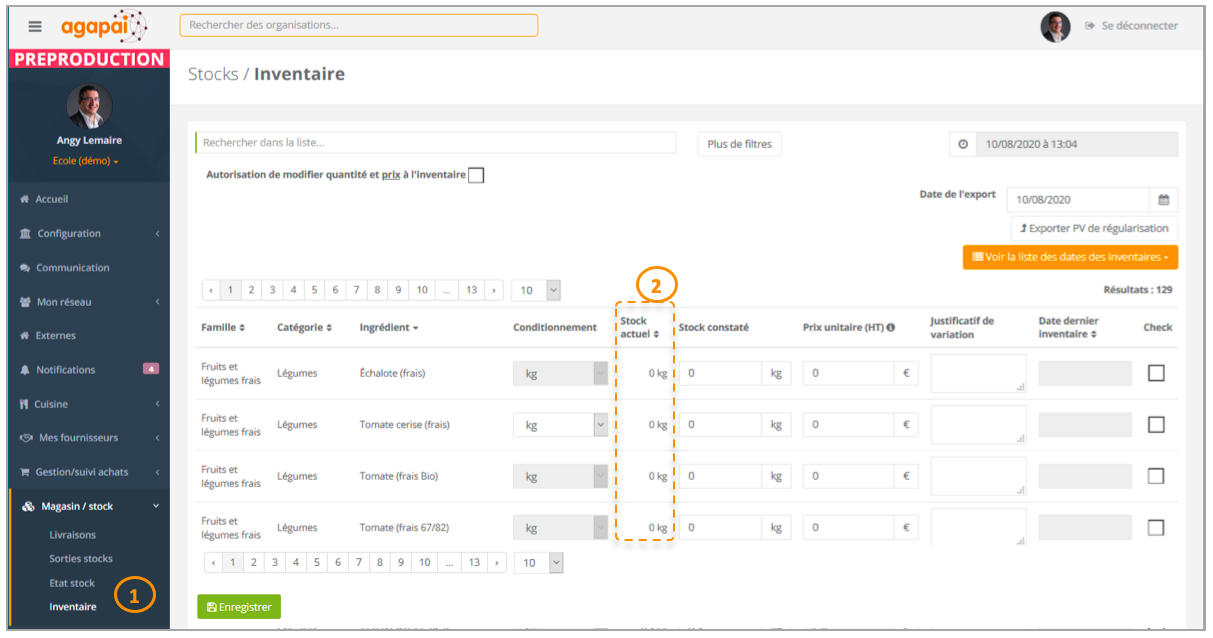Image resolution: width=1213 pixels, height=638 pixels.
Task: Click the user avatar in top bar
Action: pos(1055,26)
